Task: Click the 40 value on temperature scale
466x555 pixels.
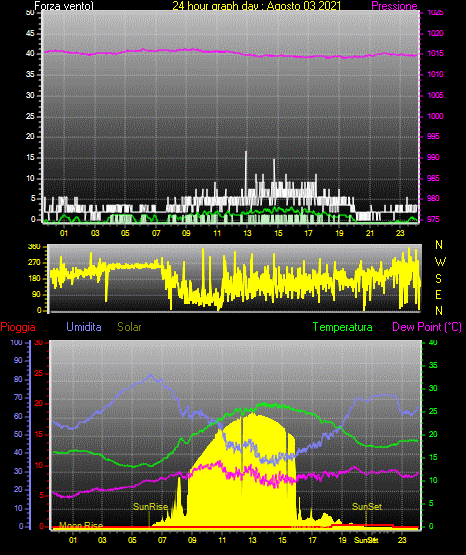Action: click(x=433, y=342)
